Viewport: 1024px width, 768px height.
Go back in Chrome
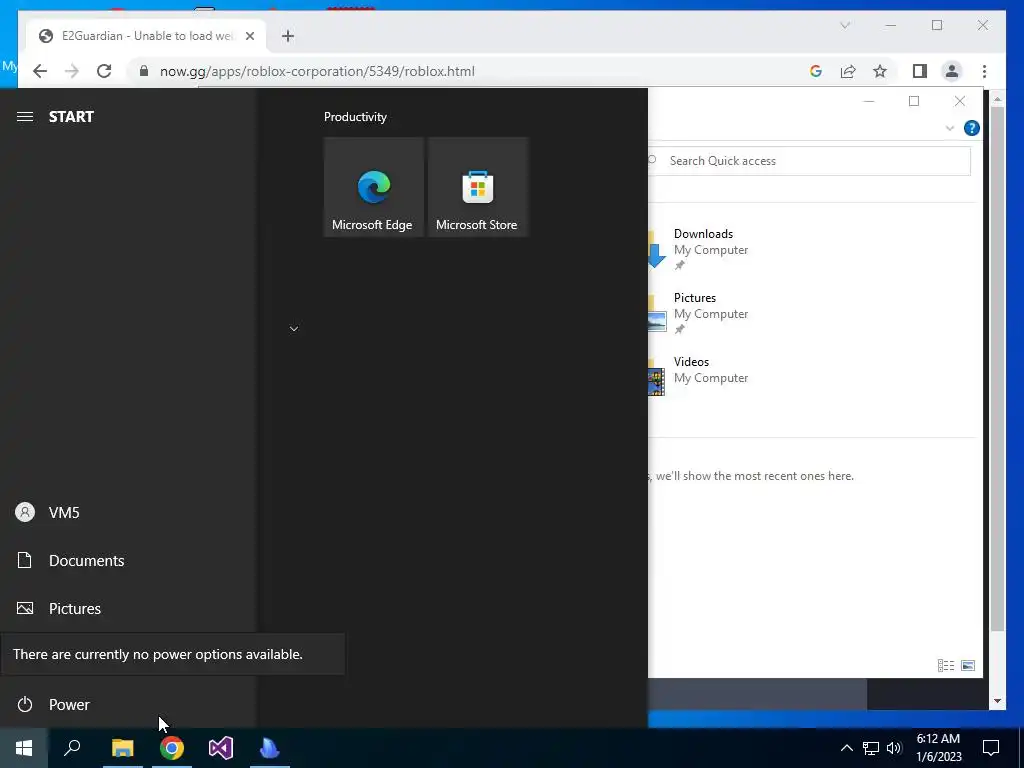[x=40, y=71]
